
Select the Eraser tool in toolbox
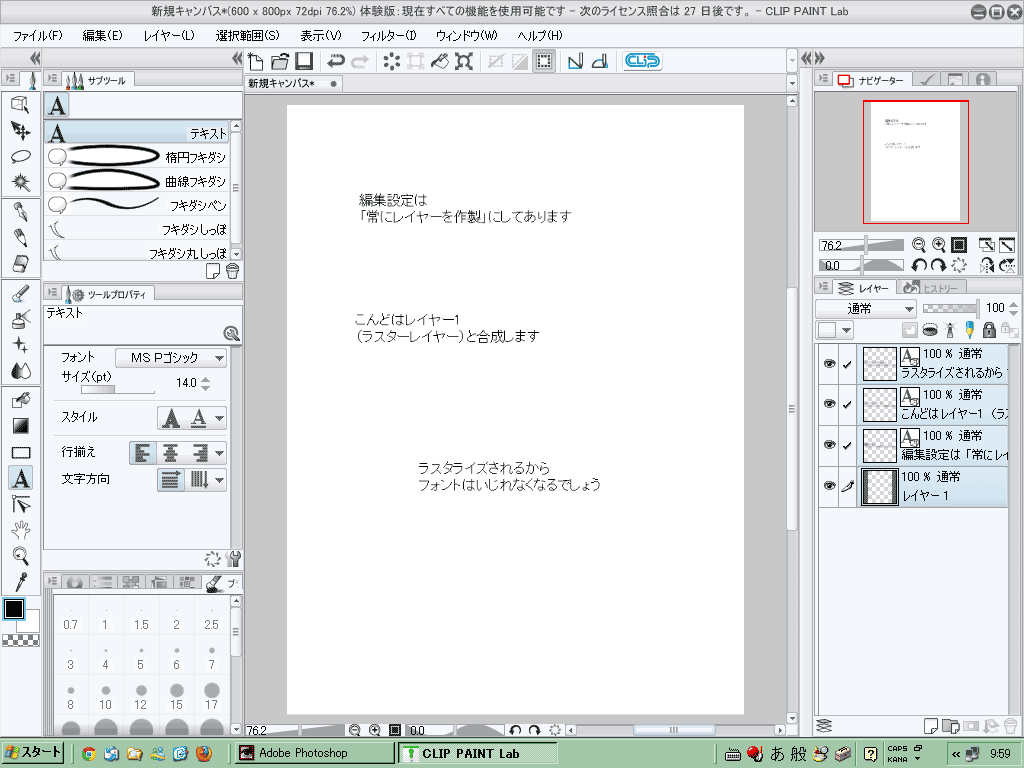coord(20,263)
